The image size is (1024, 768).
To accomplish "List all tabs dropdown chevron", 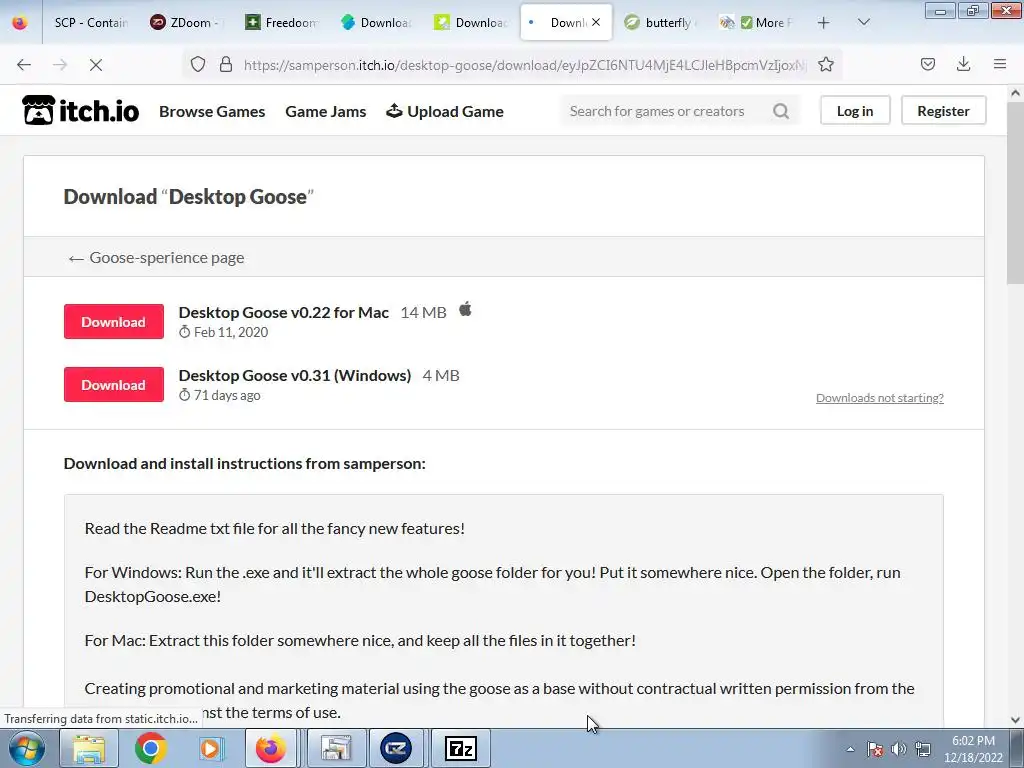I will [863, 22].
